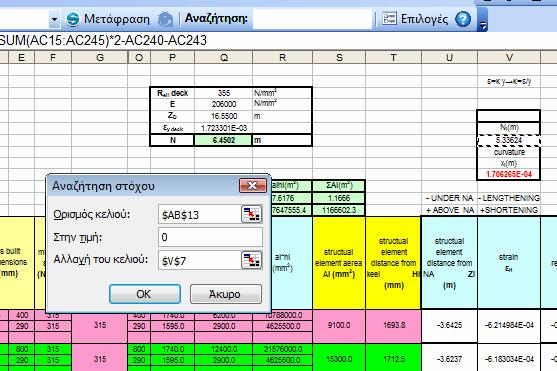Click range selector icon for Ορισμός κελιού
The image size is (557, 371).
252,214
